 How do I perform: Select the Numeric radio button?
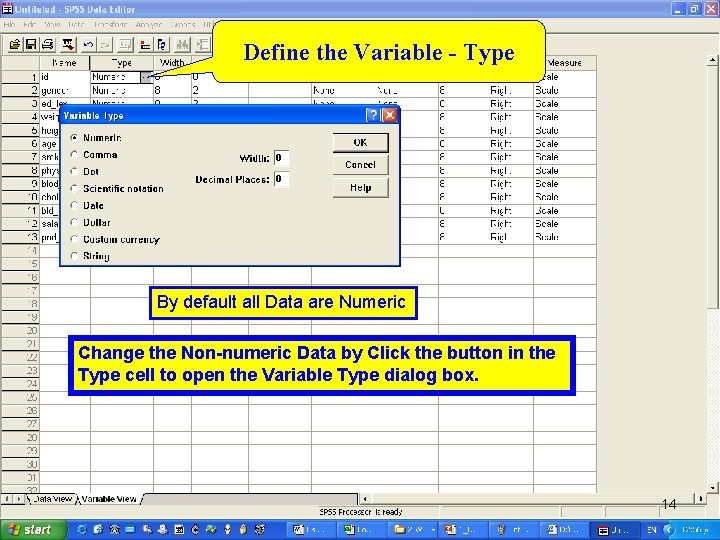(x=74, y=138)
